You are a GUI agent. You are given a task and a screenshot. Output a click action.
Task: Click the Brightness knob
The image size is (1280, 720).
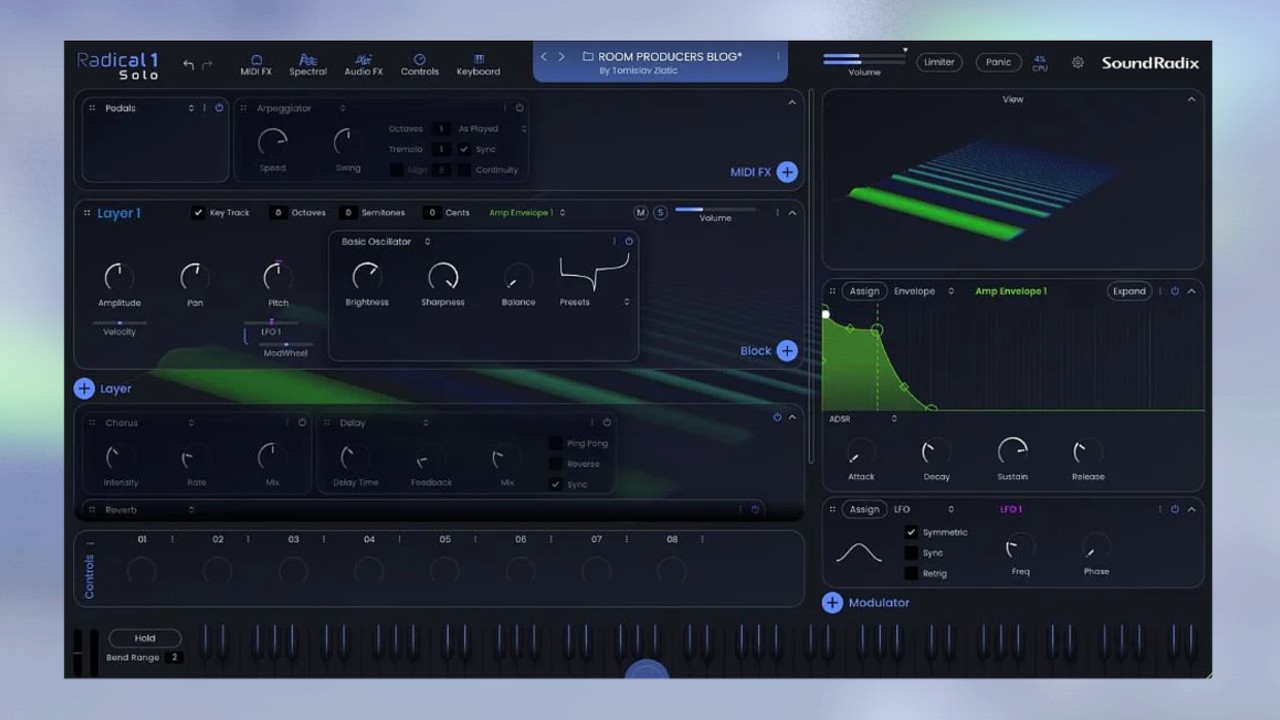pyautogui.click(x=367, y=276)
